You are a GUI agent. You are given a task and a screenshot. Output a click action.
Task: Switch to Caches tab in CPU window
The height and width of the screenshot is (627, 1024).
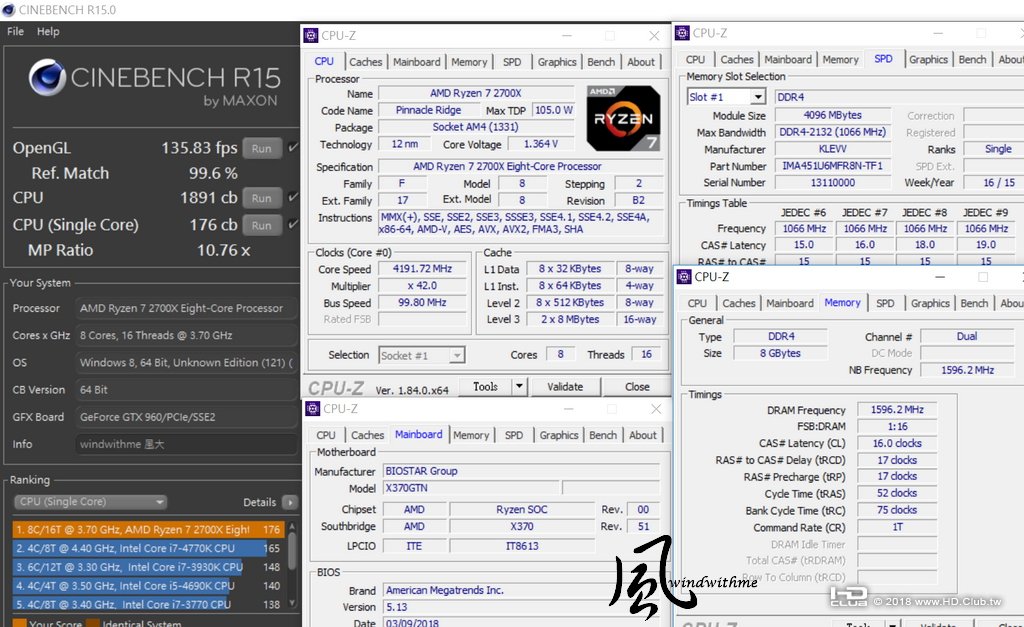(365, 61)
